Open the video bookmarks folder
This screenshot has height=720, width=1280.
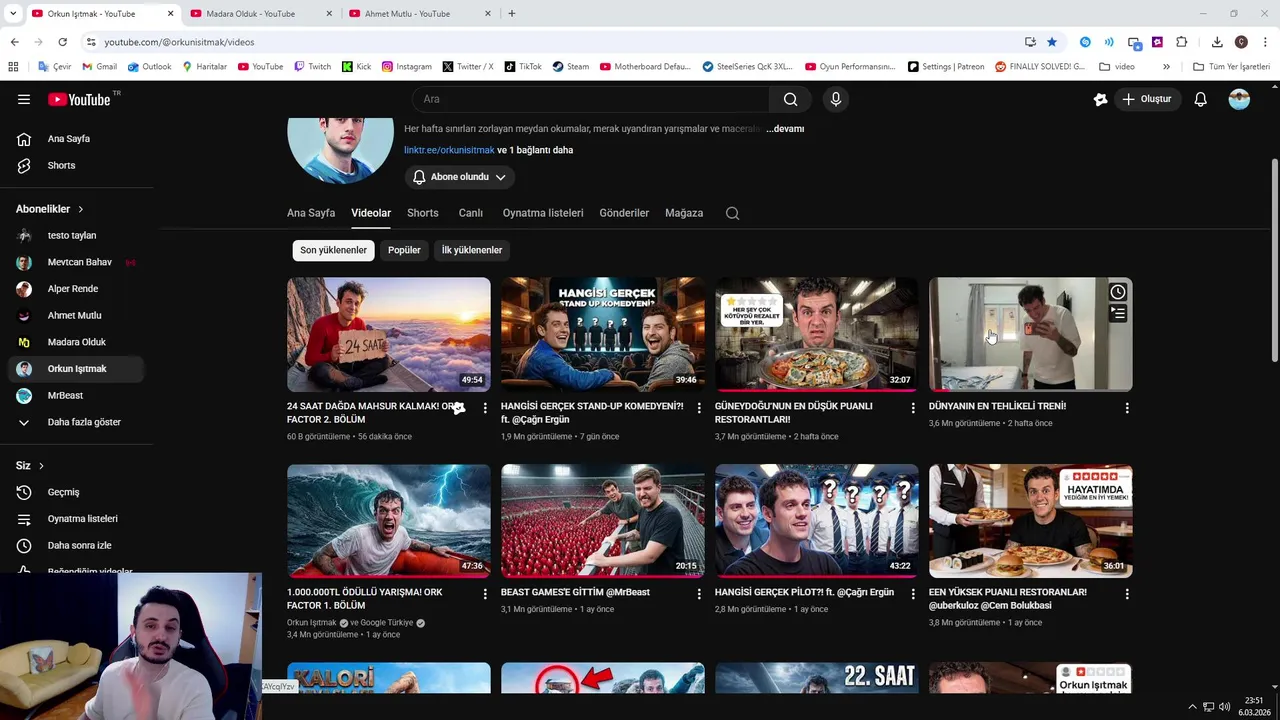coord(1117,67)
